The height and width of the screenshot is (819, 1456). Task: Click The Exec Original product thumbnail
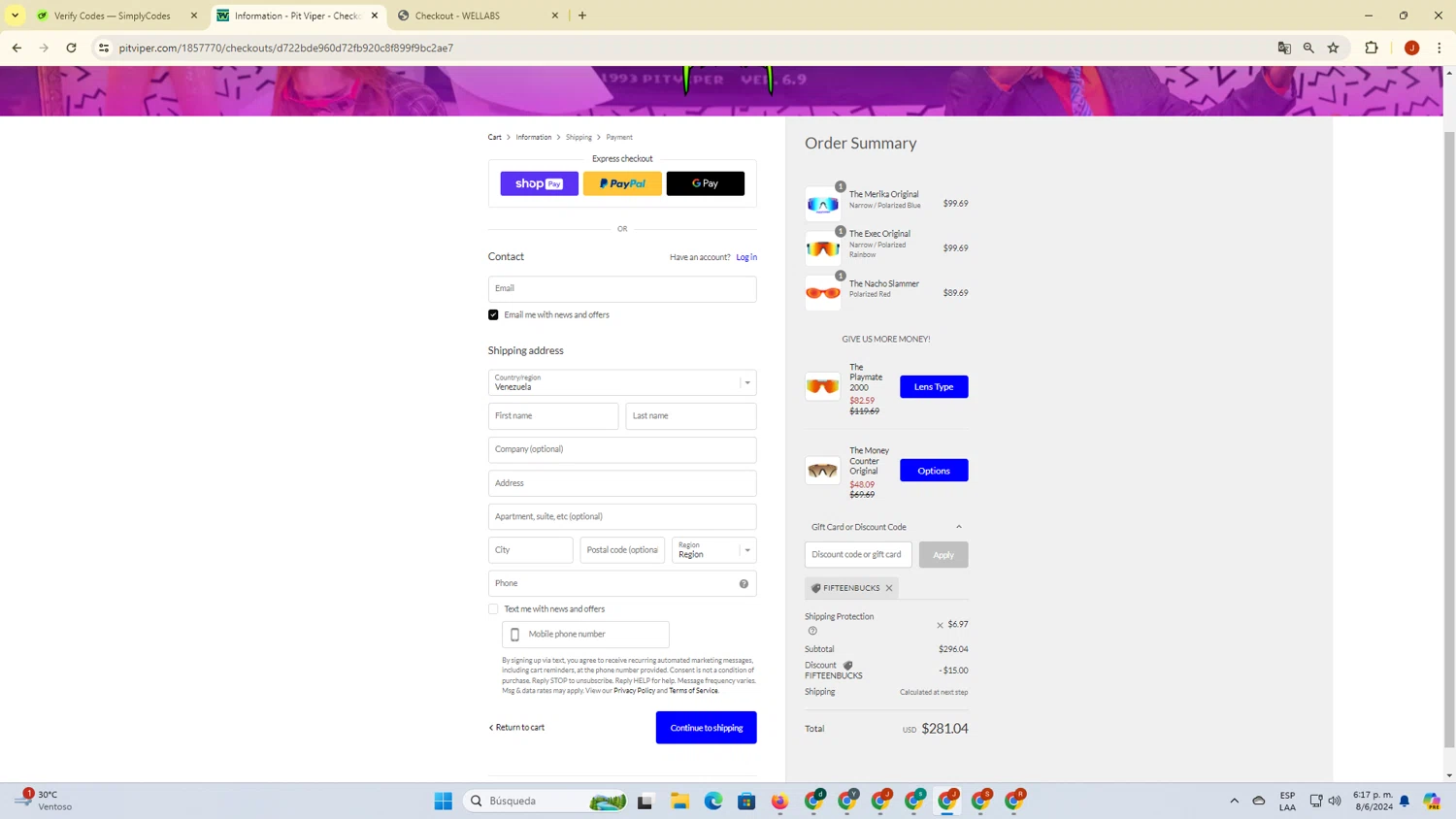pos(822,248)
